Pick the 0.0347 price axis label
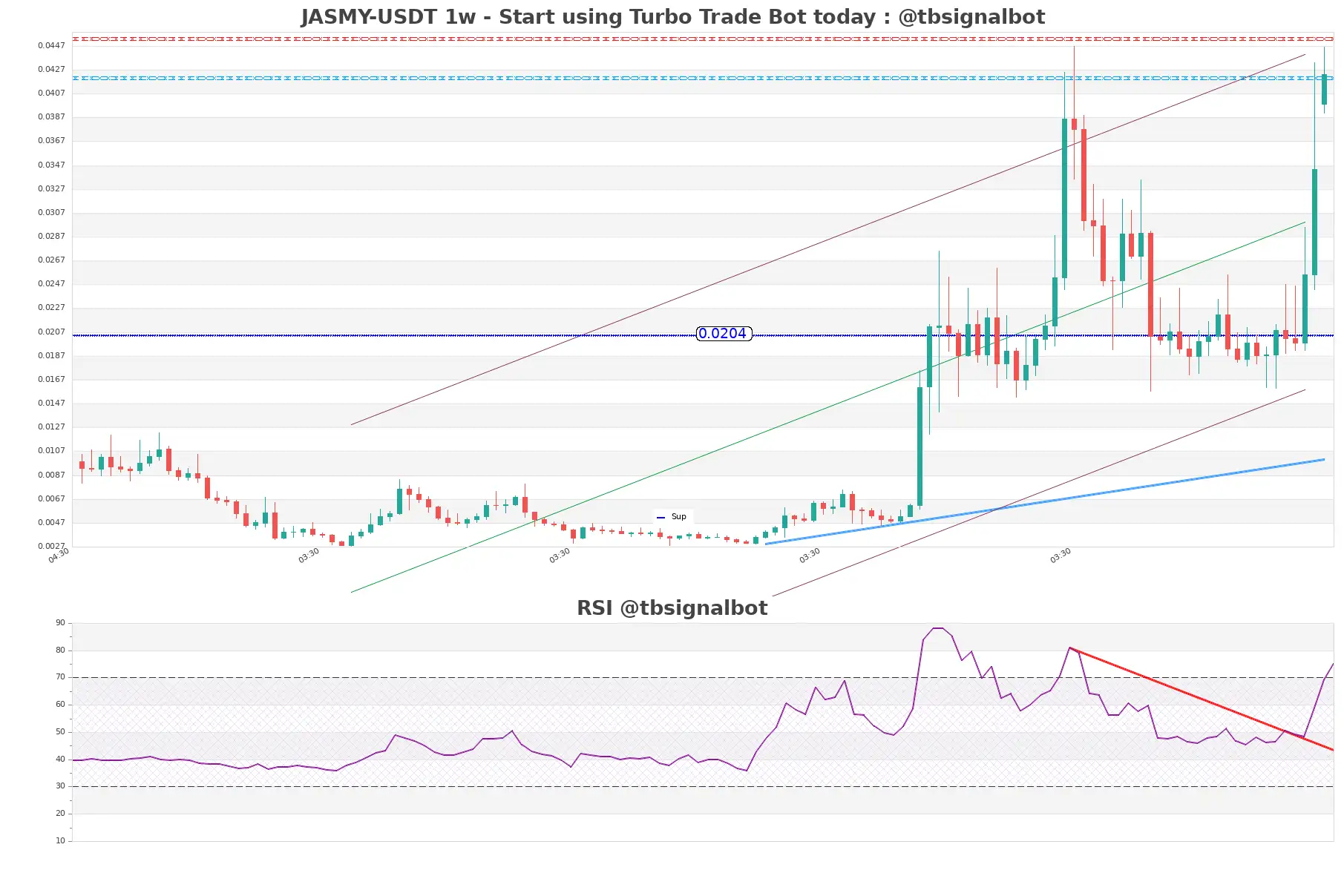Screen dimensions: 1344x896 point(51,165)
